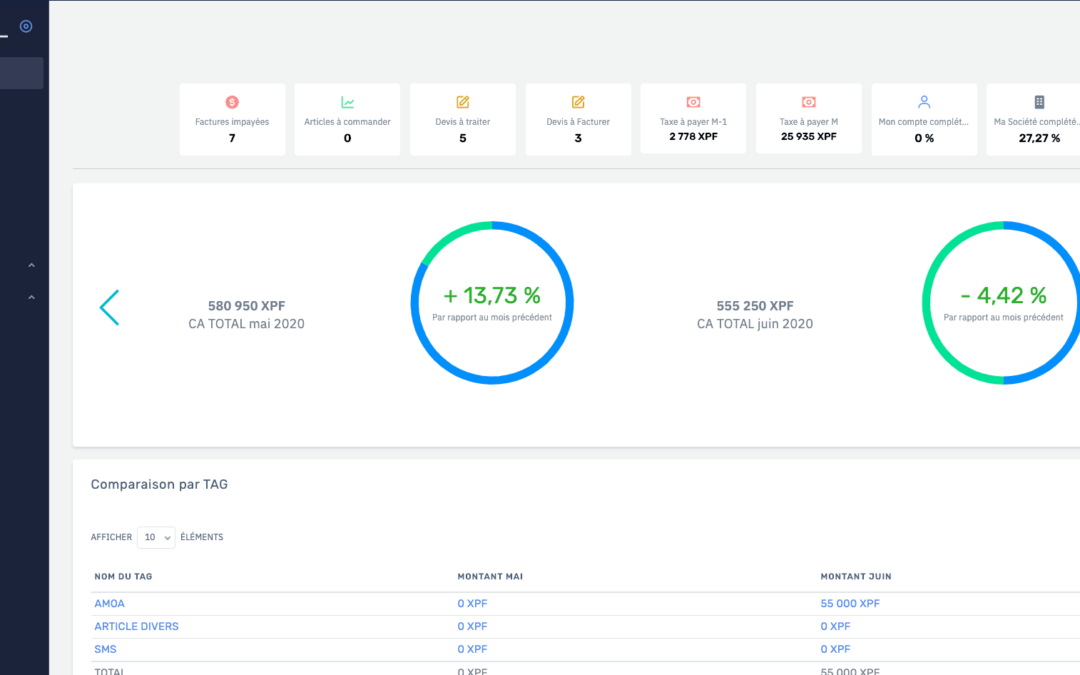1080x675 pixels.
Task: Open the AMOA tag link
Action: (x=109, y=604)
